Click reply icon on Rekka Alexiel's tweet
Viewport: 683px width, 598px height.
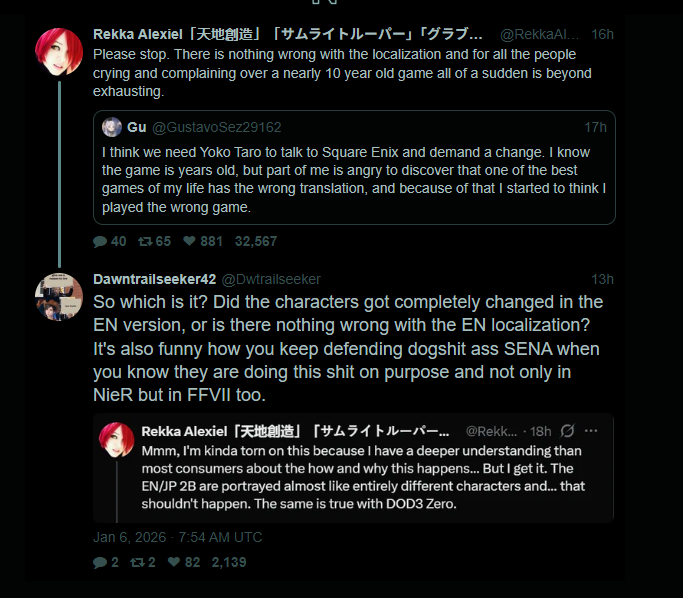99,241
